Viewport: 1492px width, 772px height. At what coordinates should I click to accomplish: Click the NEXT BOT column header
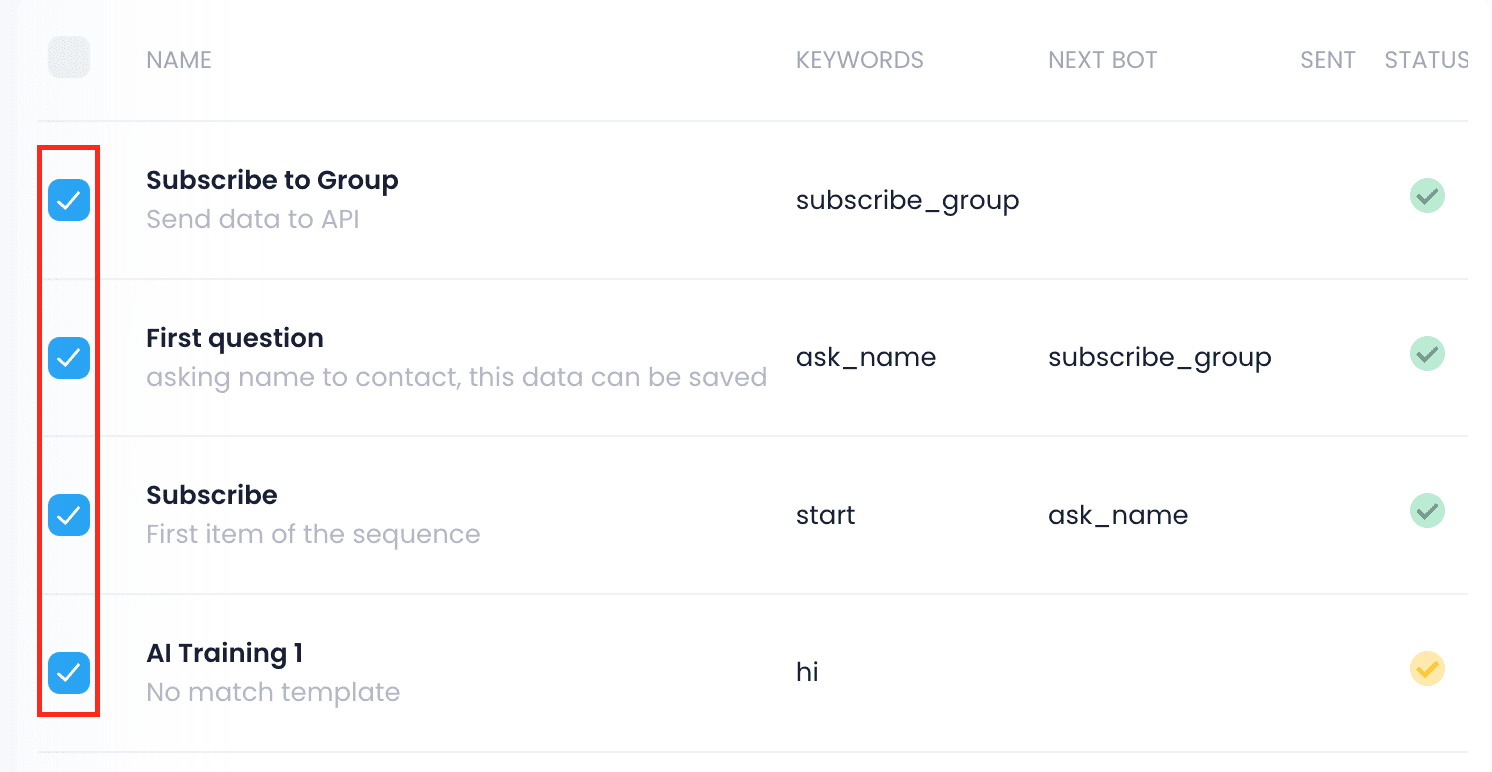[1103, 60]
